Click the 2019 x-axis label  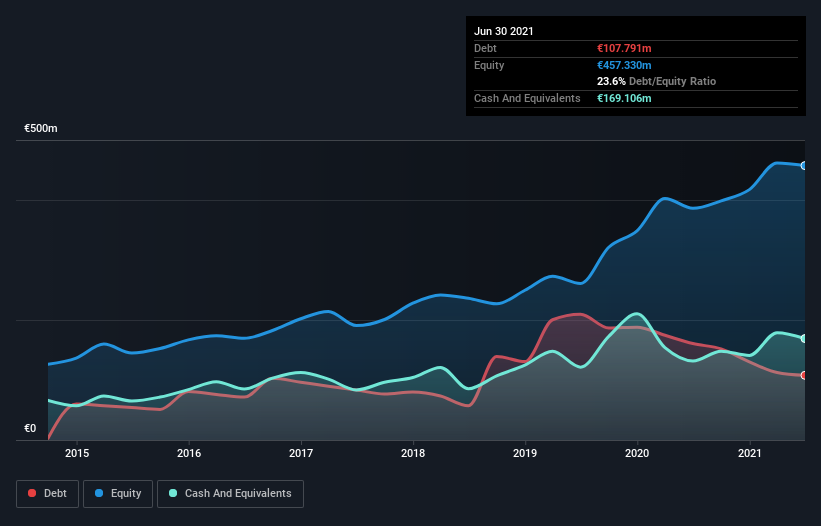coord(525,453)
